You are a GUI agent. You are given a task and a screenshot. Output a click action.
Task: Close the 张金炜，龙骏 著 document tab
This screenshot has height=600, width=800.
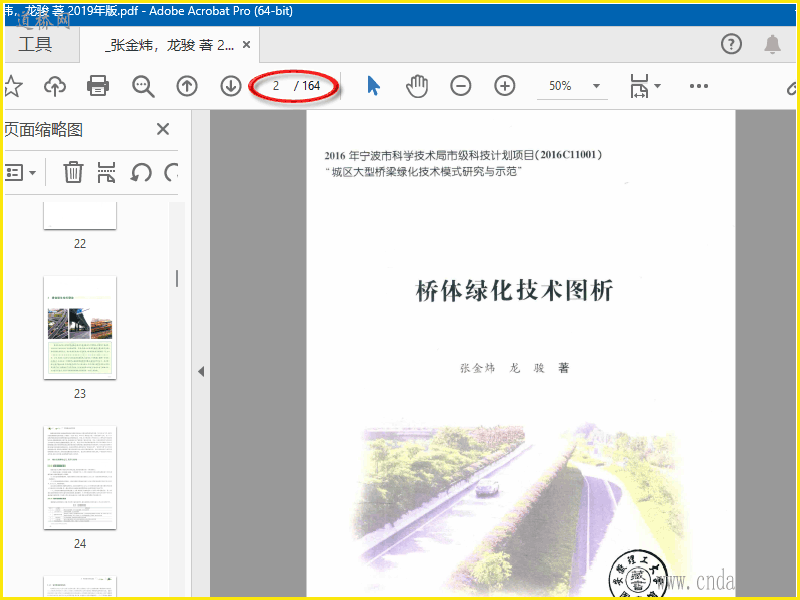246,45
